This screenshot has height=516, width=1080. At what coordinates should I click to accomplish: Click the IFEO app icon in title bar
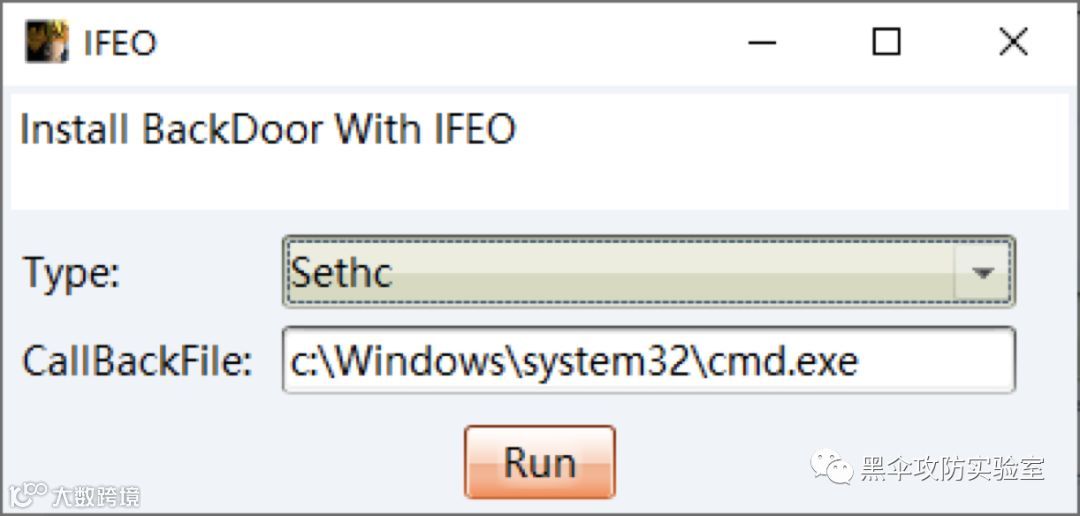point(47,42)
